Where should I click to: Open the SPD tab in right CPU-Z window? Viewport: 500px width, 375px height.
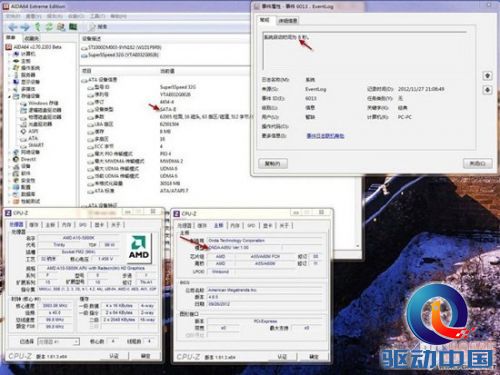tap(251, 226)
